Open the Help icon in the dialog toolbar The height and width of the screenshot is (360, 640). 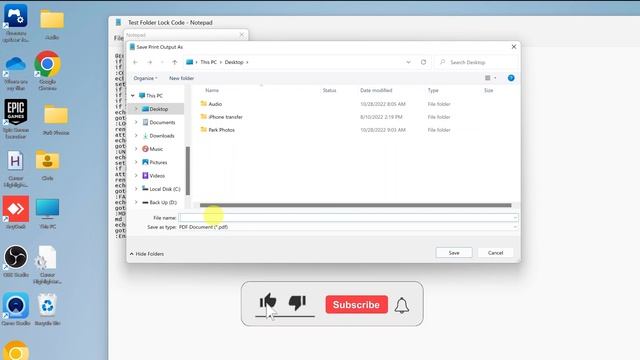coord(511,78)
